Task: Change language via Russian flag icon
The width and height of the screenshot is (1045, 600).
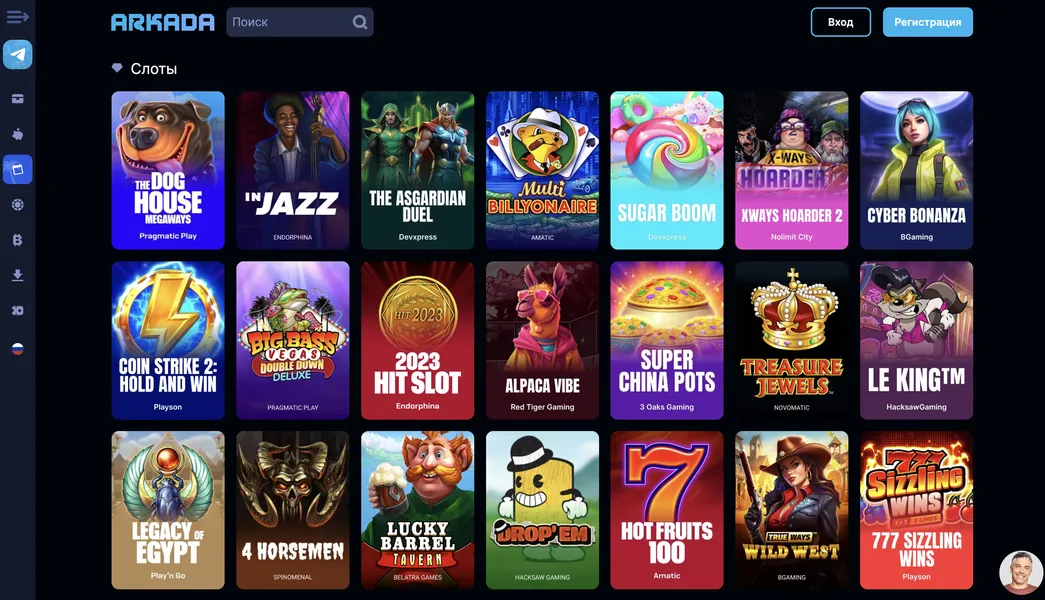Action: click(17, 349)
